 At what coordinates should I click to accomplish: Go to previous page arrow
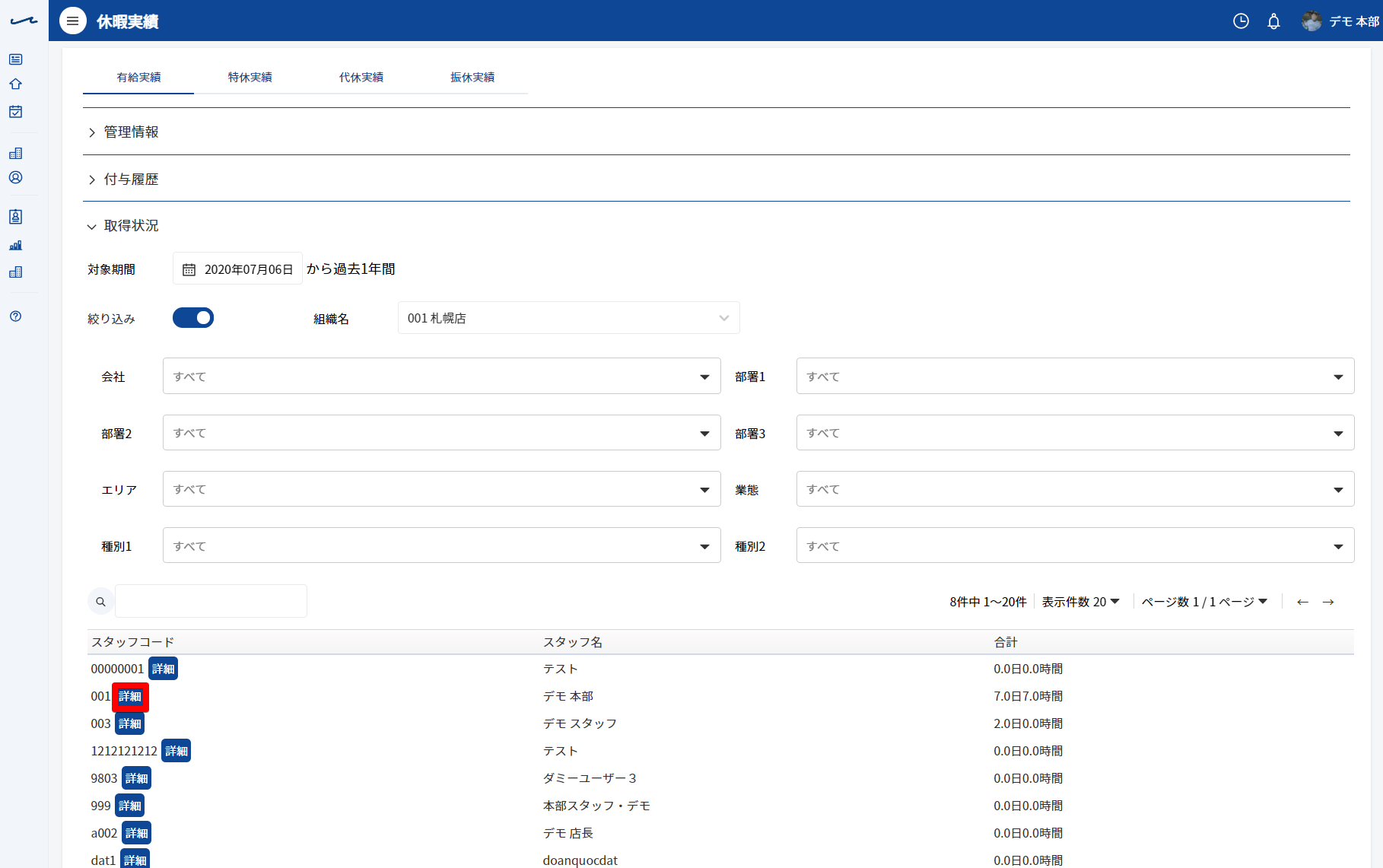(x=1302, y=602)
